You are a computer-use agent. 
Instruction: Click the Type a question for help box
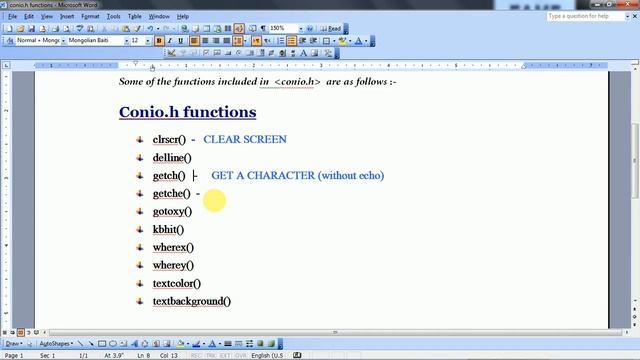[586, 16]
